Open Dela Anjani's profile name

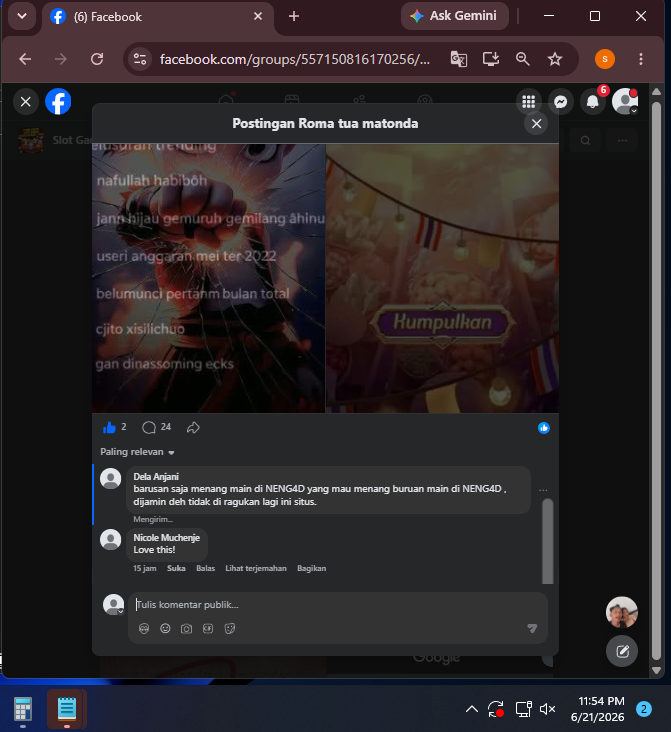[x=156, y=477]
